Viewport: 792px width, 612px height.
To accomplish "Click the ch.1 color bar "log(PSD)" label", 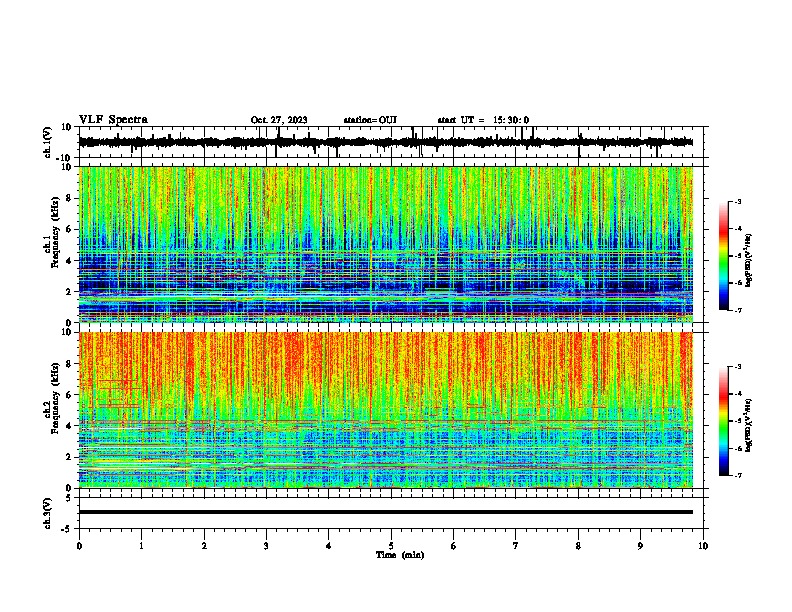I will coord(748,261).
